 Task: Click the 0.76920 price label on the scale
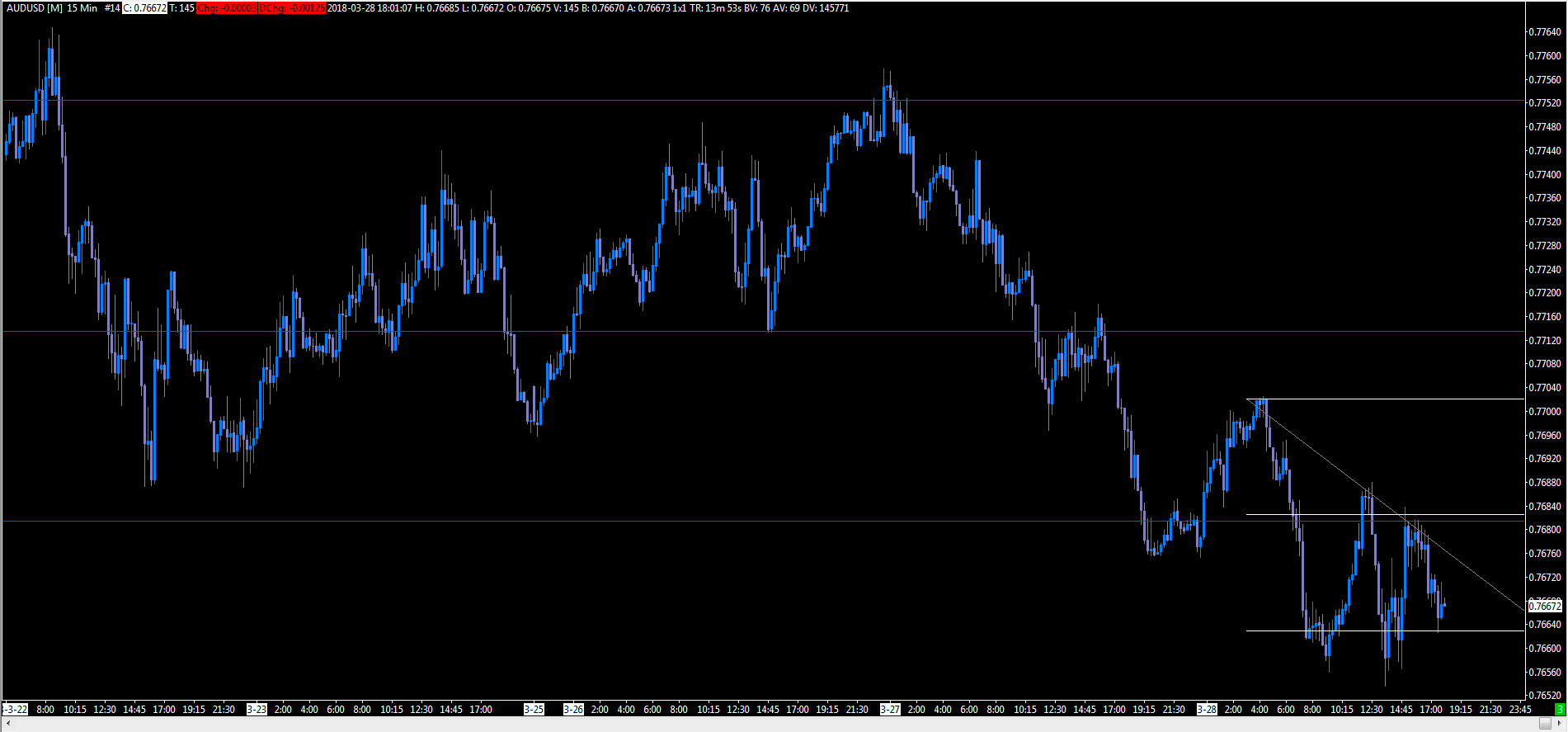click(1545, 459)
